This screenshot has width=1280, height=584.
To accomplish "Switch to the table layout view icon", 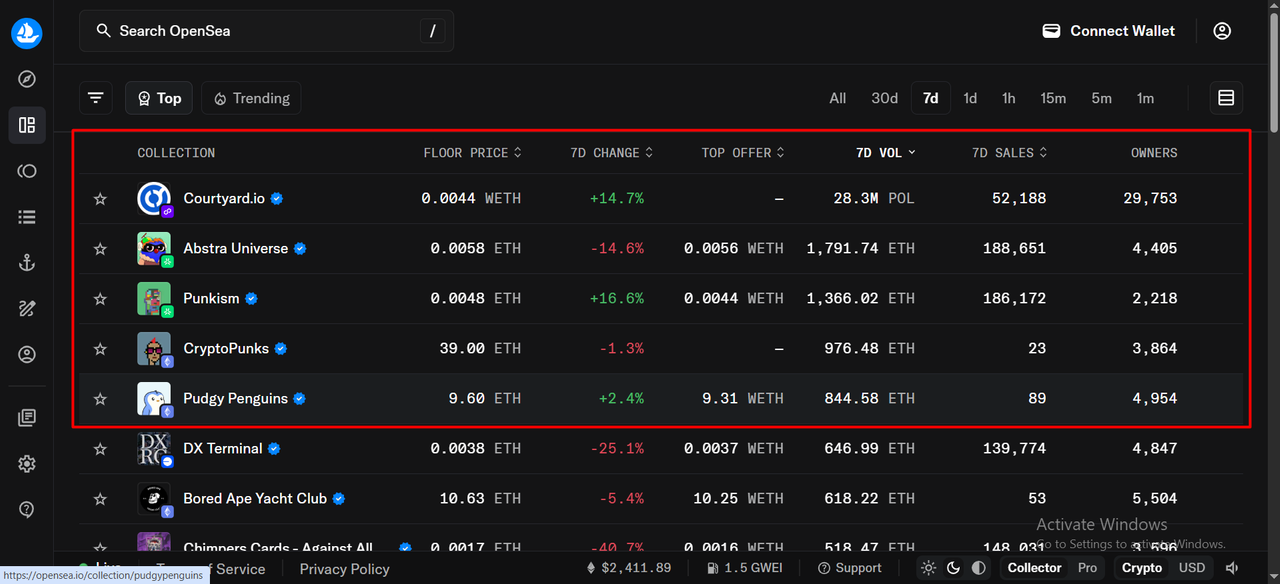I will (x=1226, y=98).
